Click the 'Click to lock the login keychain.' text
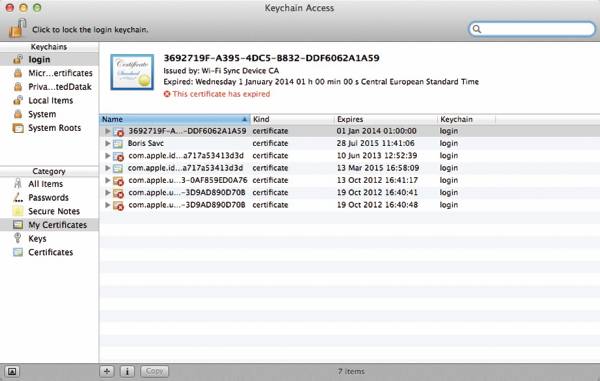This screenshot has height=381, width=600. 90,29
